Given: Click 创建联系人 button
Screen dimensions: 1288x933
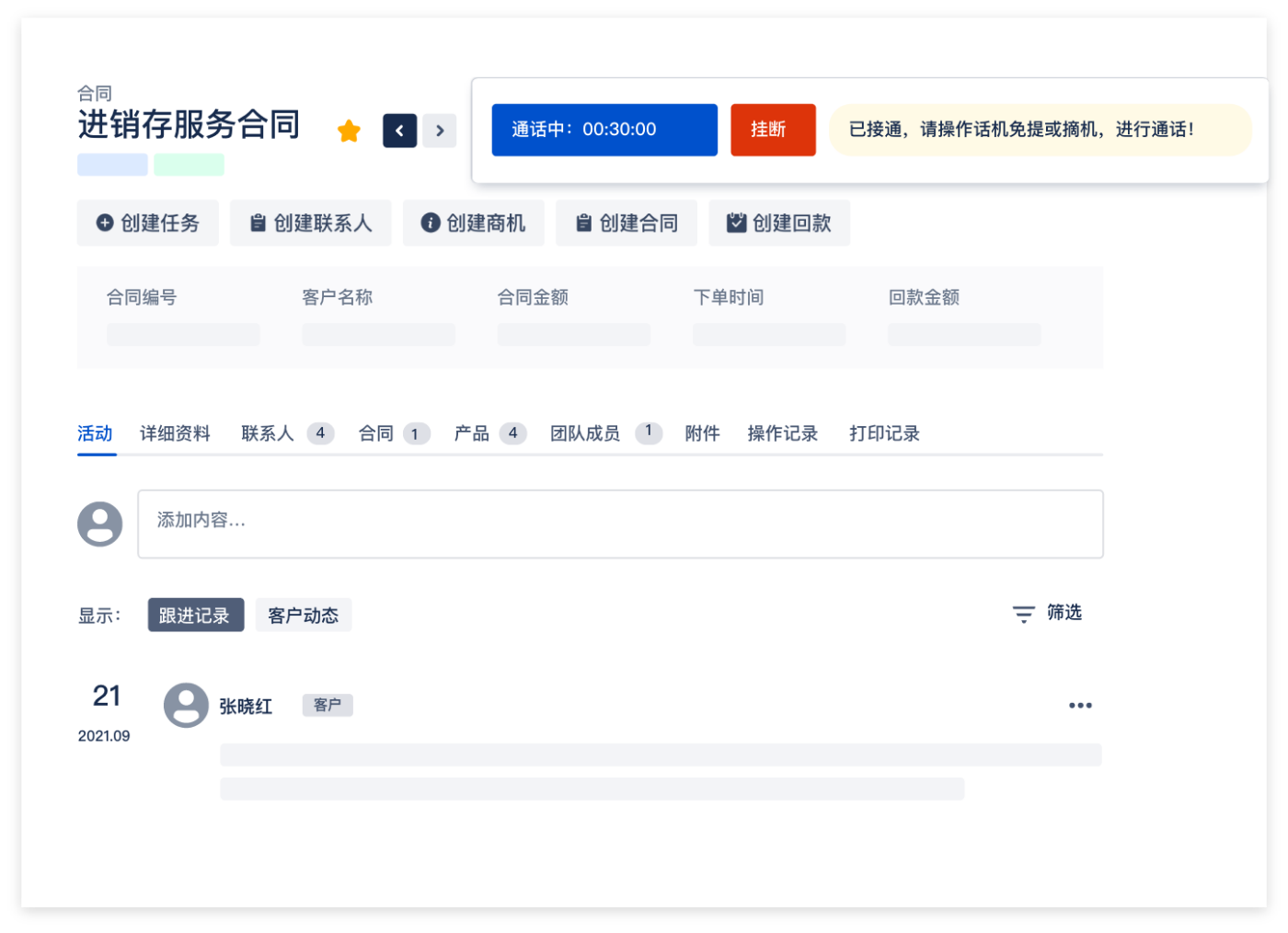Looking at the screenshot, I should click(311, 223).
